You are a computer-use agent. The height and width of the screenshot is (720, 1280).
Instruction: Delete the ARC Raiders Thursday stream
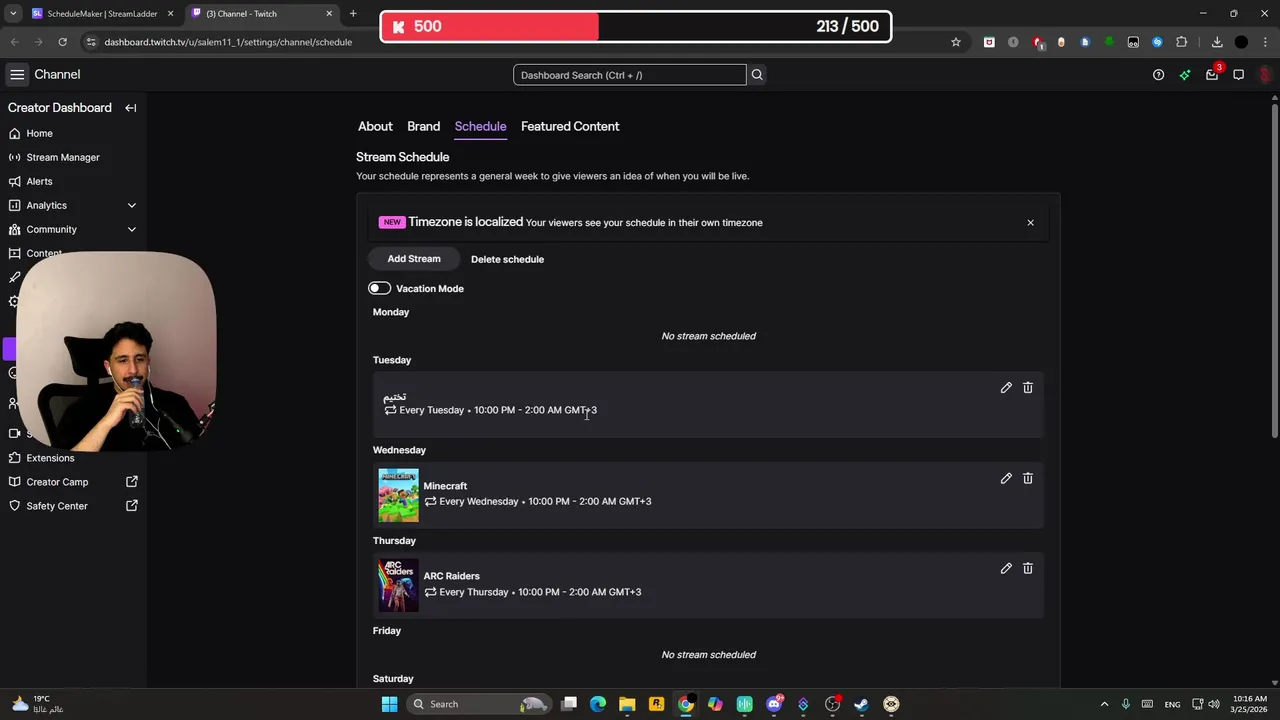[1028, 568]
